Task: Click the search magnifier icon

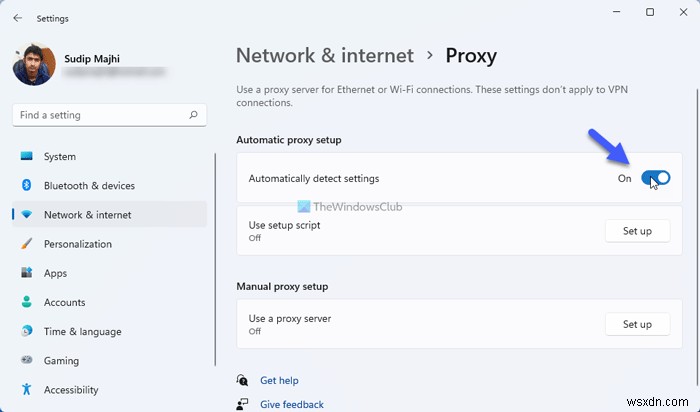Action: tap(193, 115)
